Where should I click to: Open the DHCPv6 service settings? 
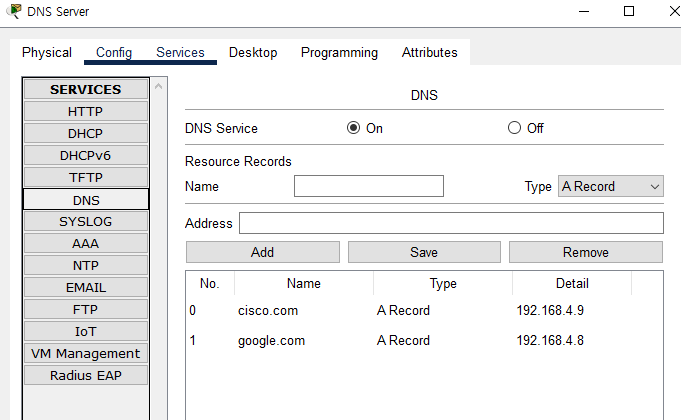pos(86,155)
